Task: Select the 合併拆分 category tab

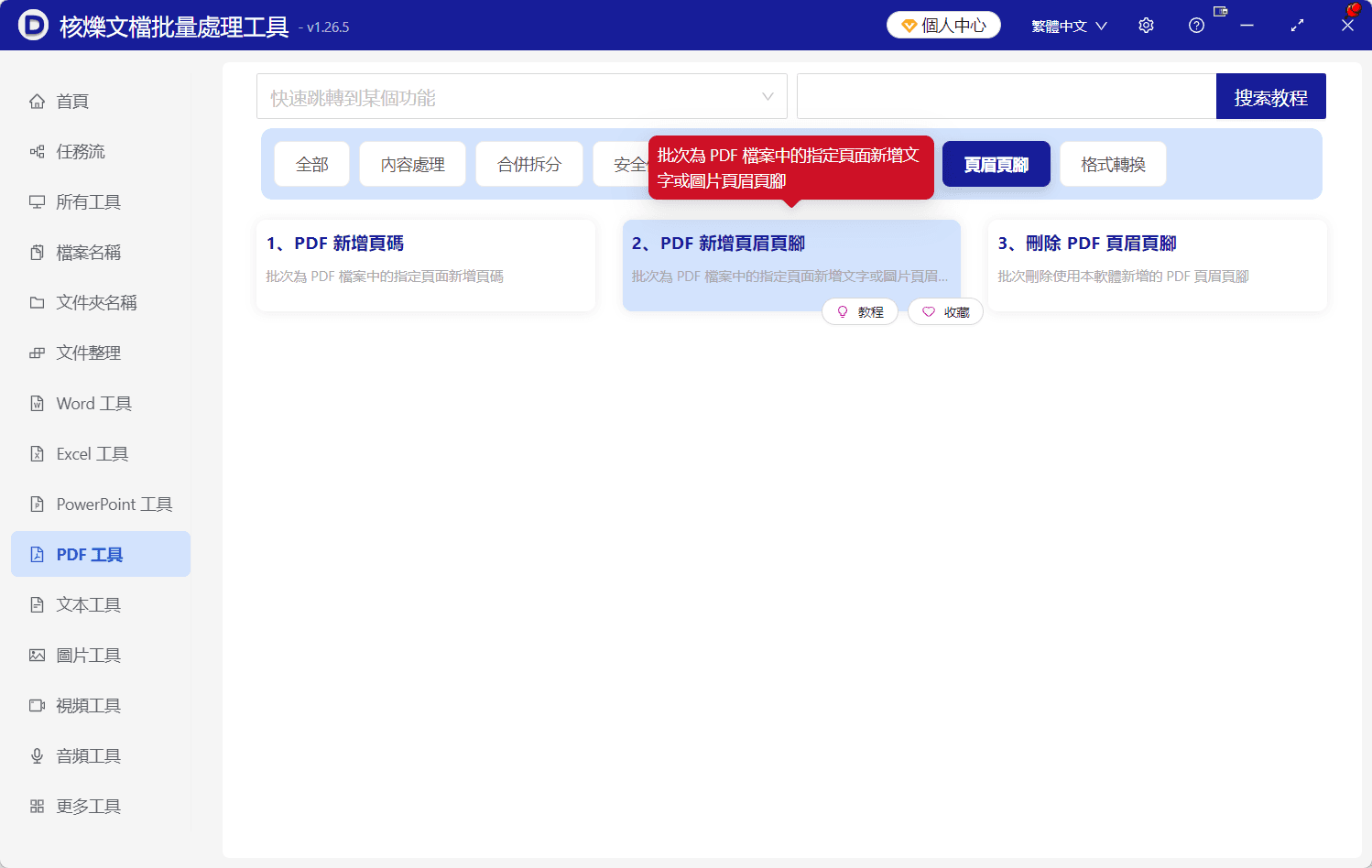Action: (x=529, y=164)
